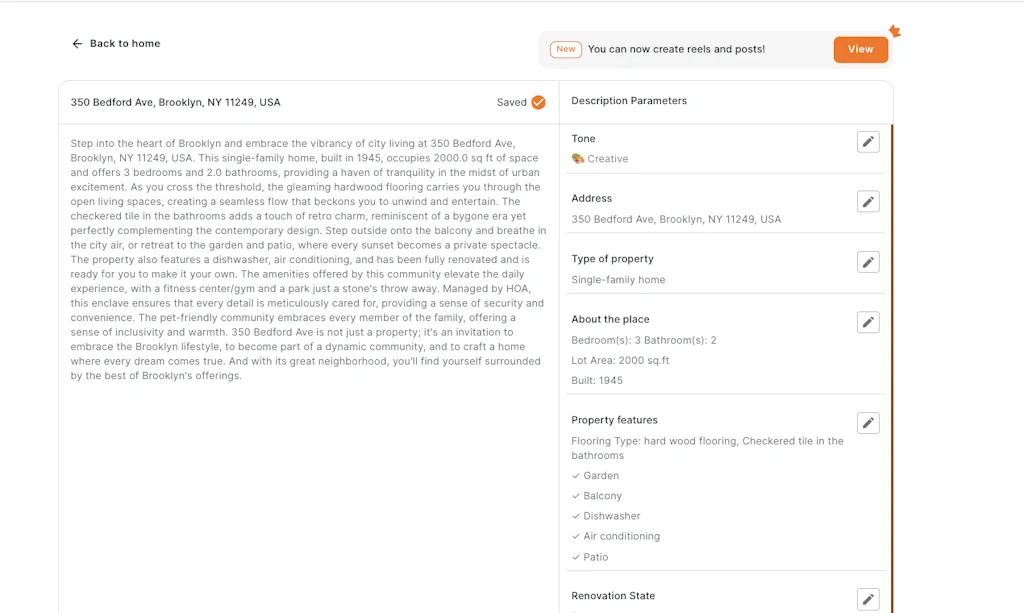
Task: Click the Dishwasher feature checkmark
Action: [576, 516]
